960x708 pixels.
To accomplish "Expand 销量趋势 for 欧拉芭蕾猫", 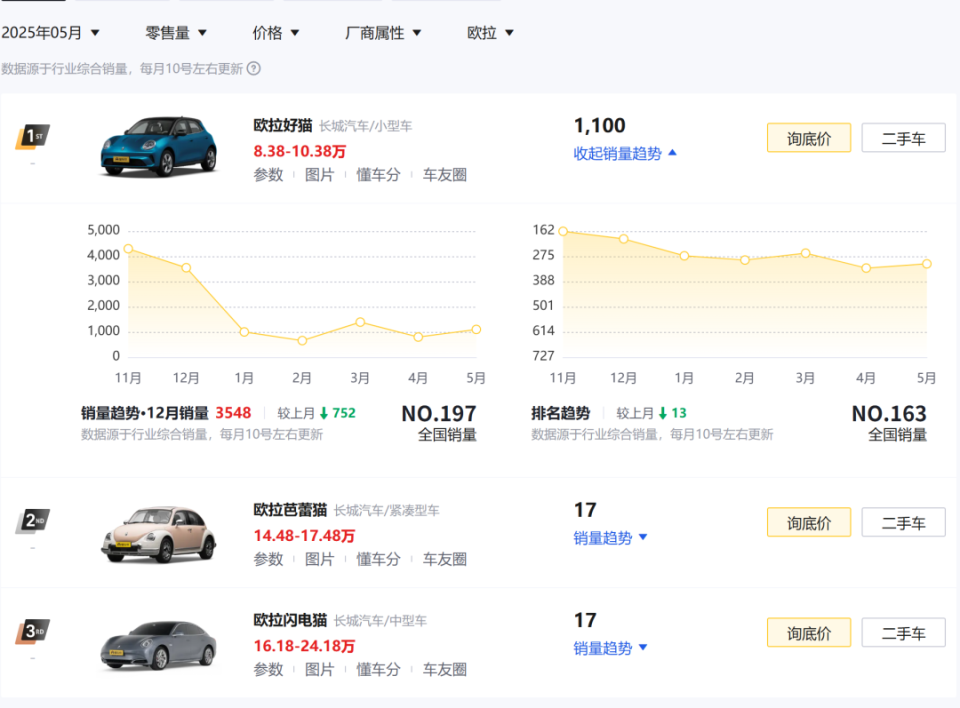I will [610, 538].
